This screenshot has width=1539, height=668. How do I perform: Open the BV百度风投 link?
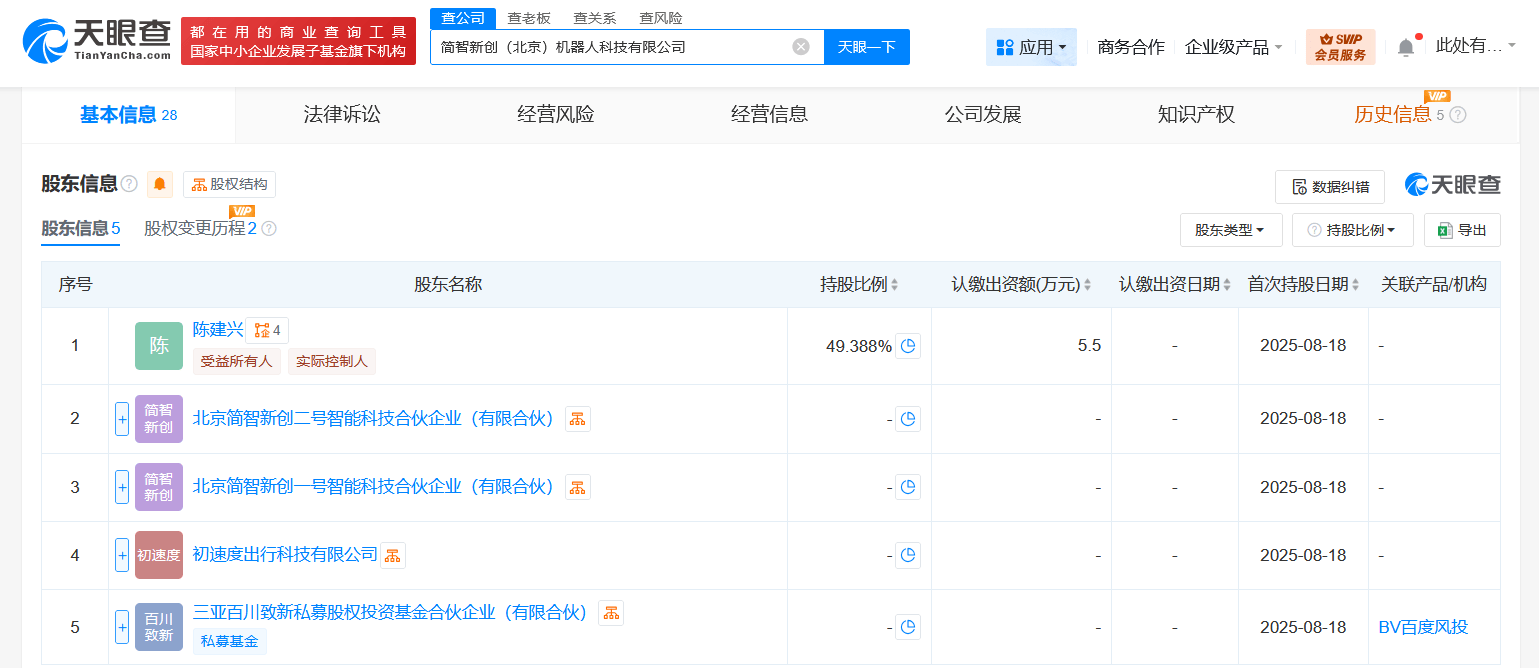tap(1423, 627)
